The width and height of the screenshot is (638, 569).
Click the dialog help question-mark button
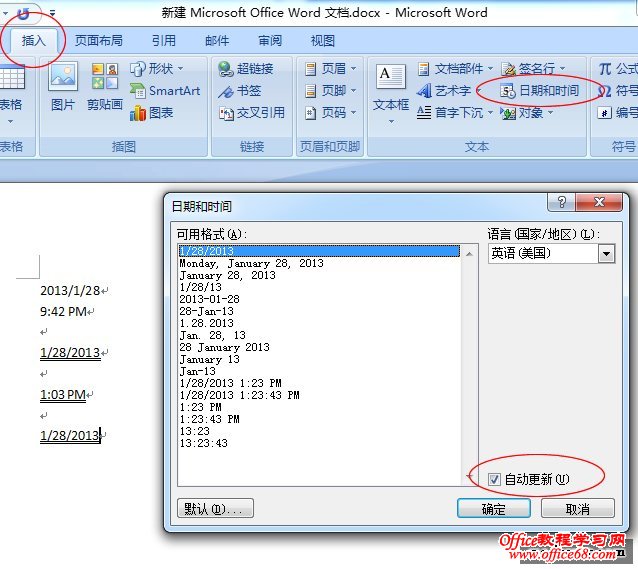tap(562, 202)
